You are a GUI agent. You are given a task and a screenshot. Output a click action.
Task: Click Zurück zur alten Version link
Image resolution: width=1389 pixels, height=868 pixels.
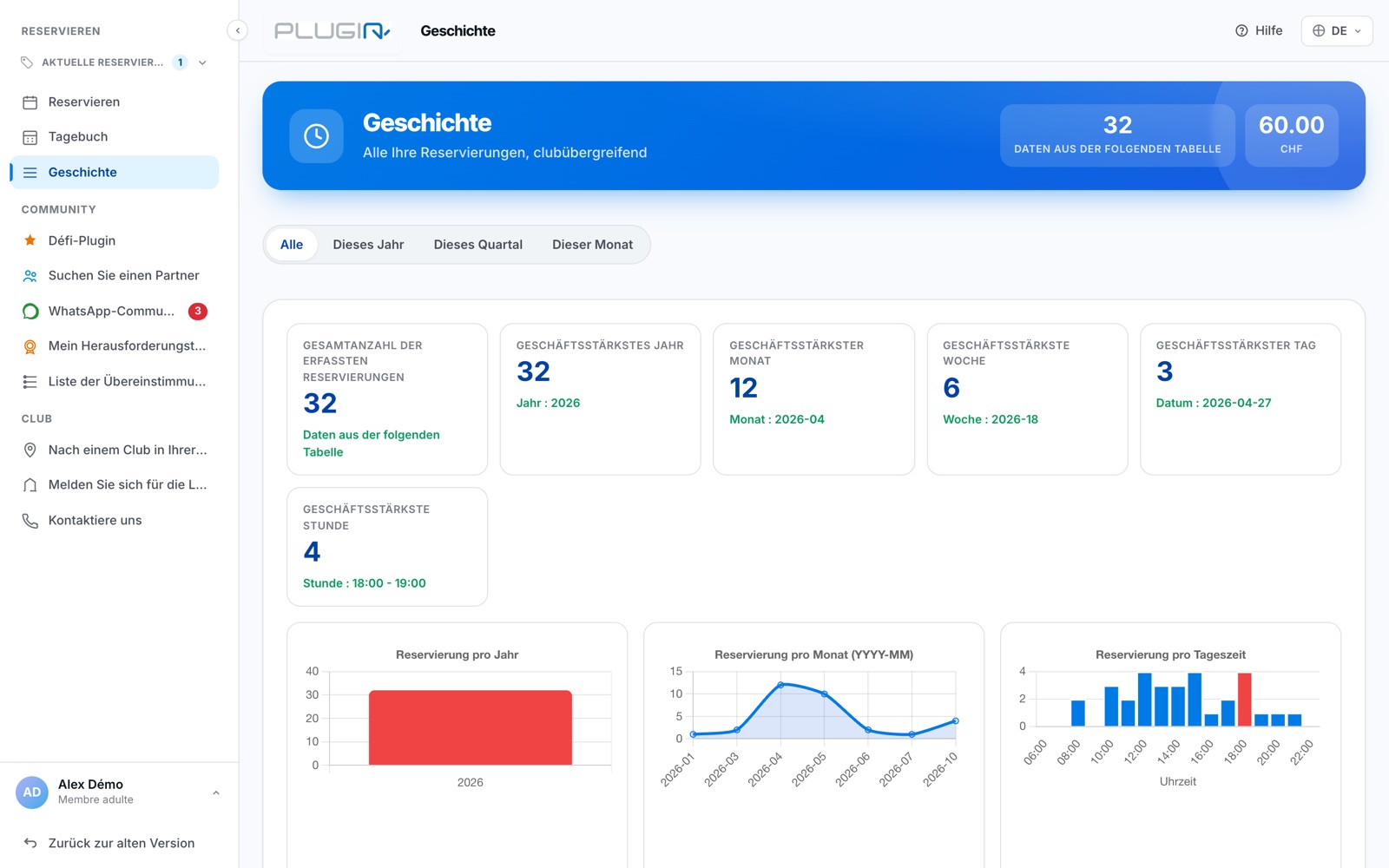pos(109,843)
